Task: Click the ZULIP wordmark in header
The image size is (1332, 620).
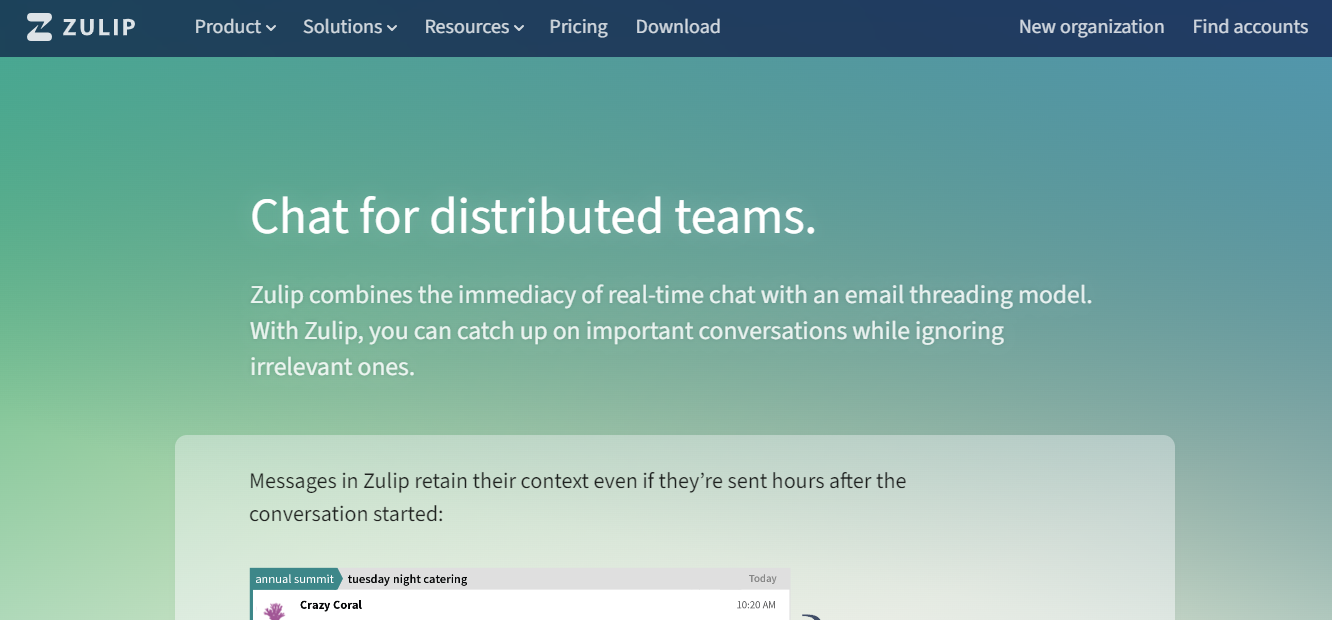Action: pos(99,27)
